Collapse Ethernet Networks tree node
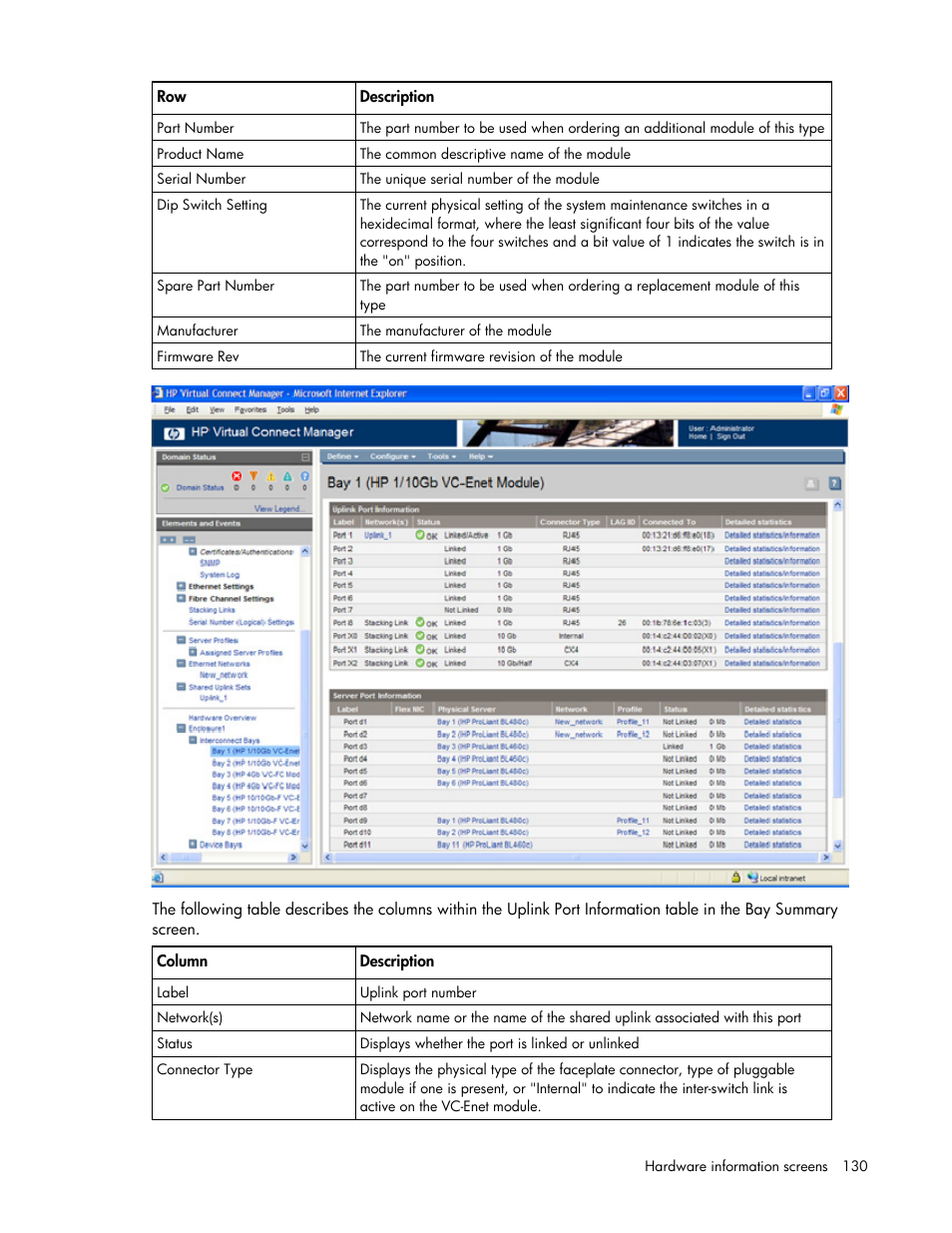 point(182,663)
